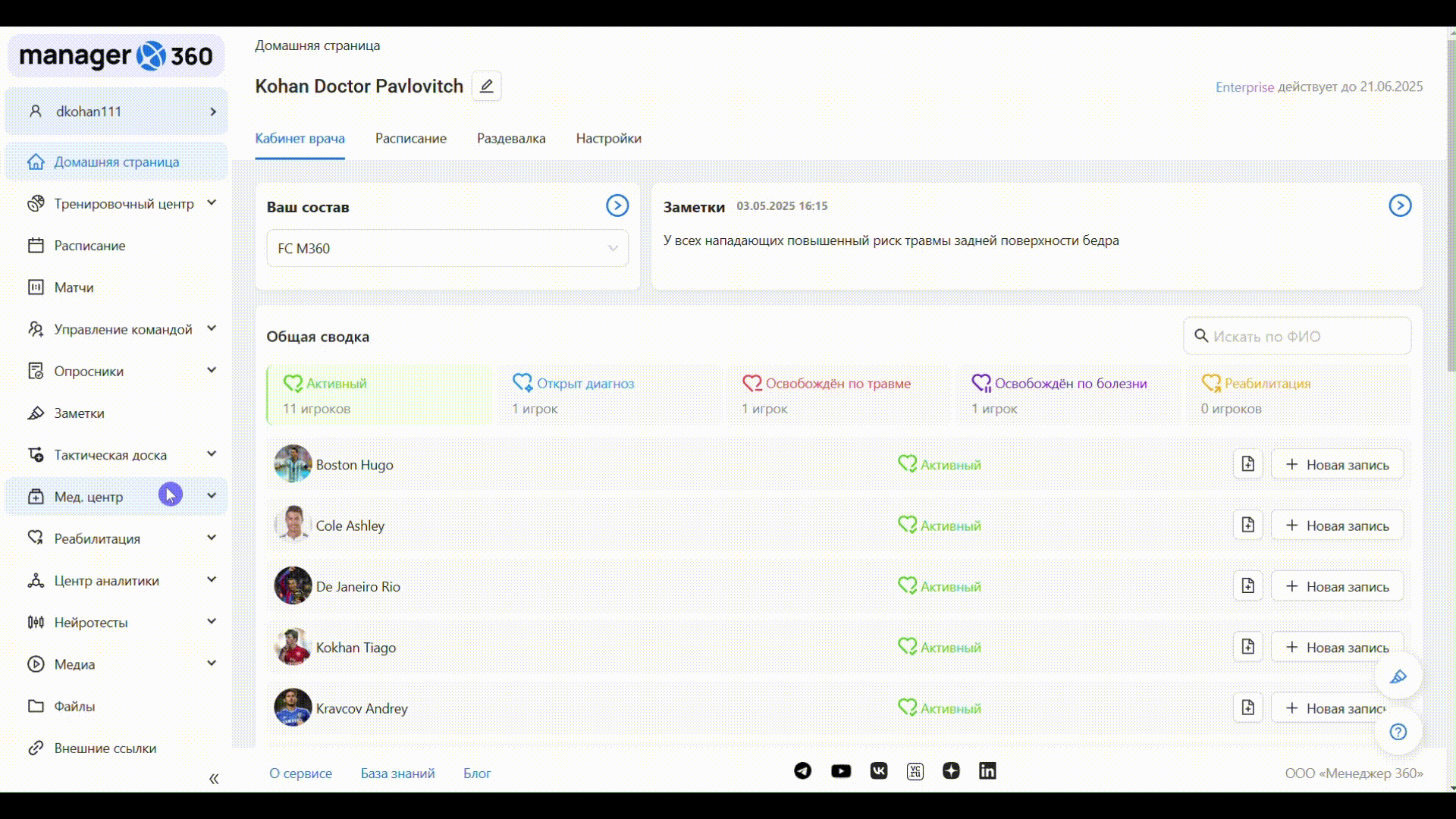The height and width of the screenshot is (819, 1456).
Task: Switch to Расписание tab
Action: pyautogui.click(x=410, y=139)
